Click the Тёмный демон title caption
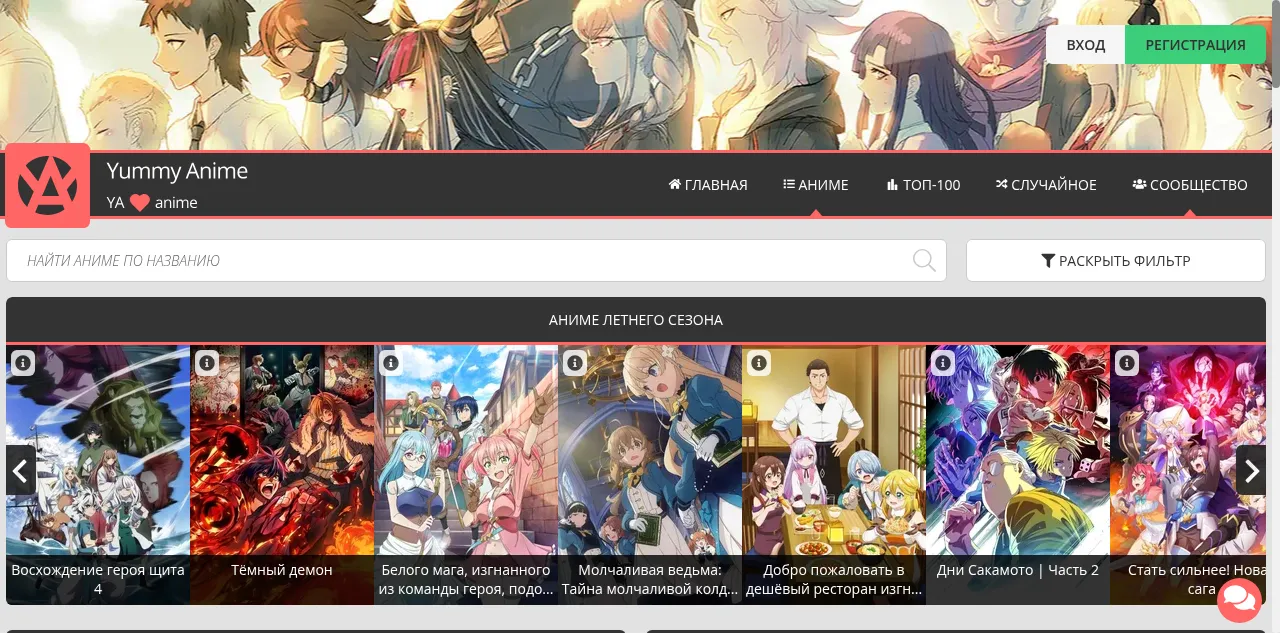The width and height of the screenshot is (1280, 633). point(282,570)
